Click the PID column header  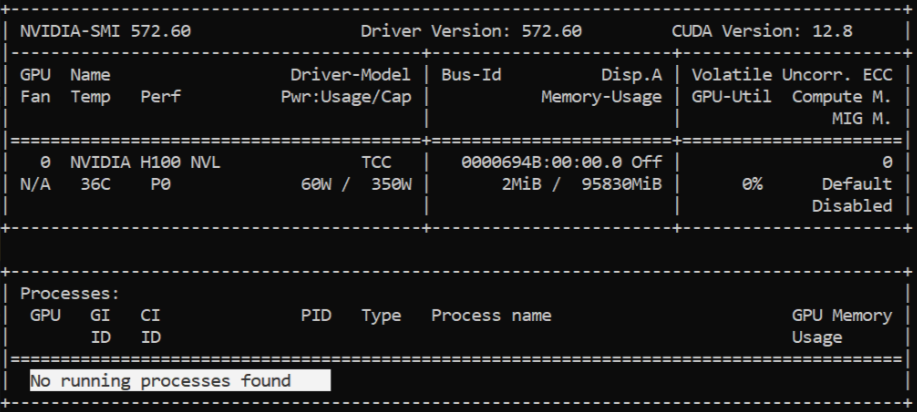pos(316,315)
